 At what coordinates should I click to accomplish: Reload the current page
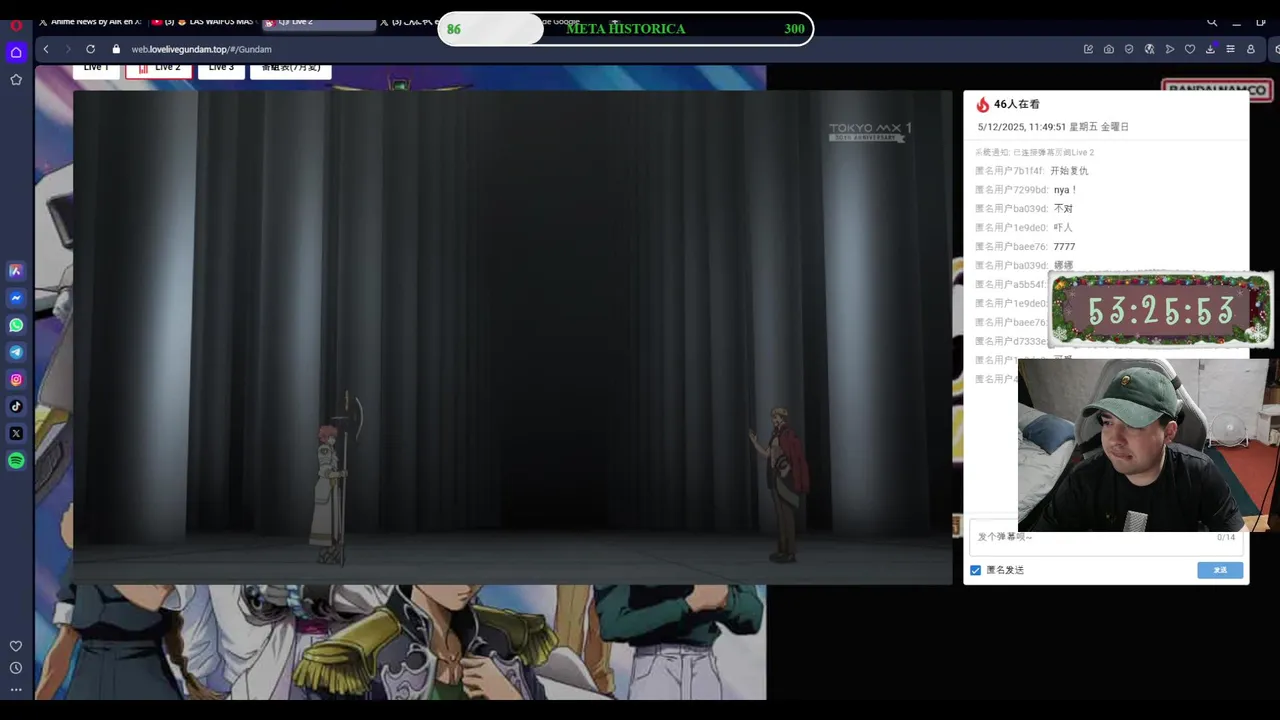click(x=90, y=49)
